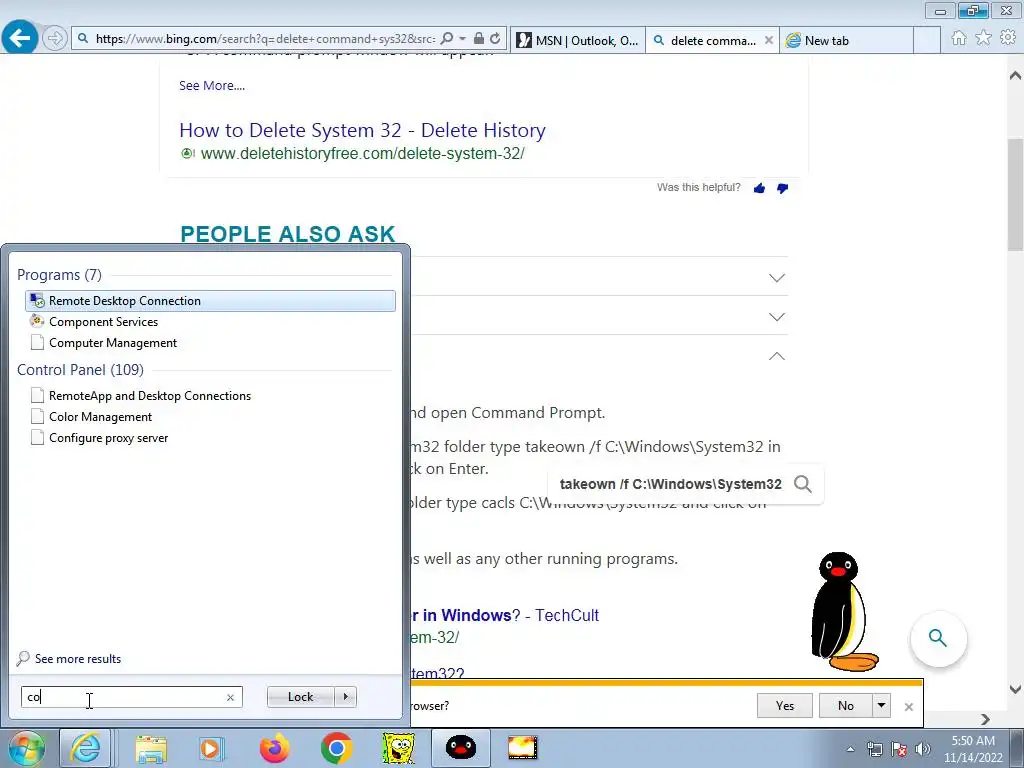This screenshot has width=1024, height=768.
Task: Click the padlock security icon in address bar
Action: (479, 39)
